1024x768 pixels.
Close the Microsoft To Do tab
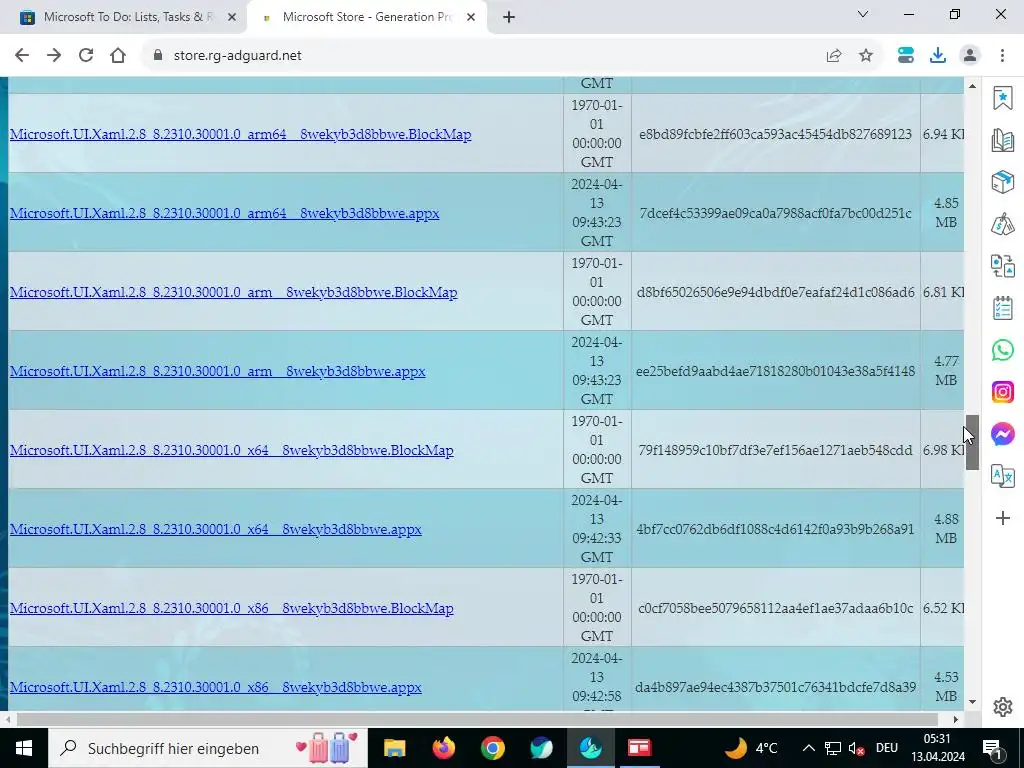[231, 18]
